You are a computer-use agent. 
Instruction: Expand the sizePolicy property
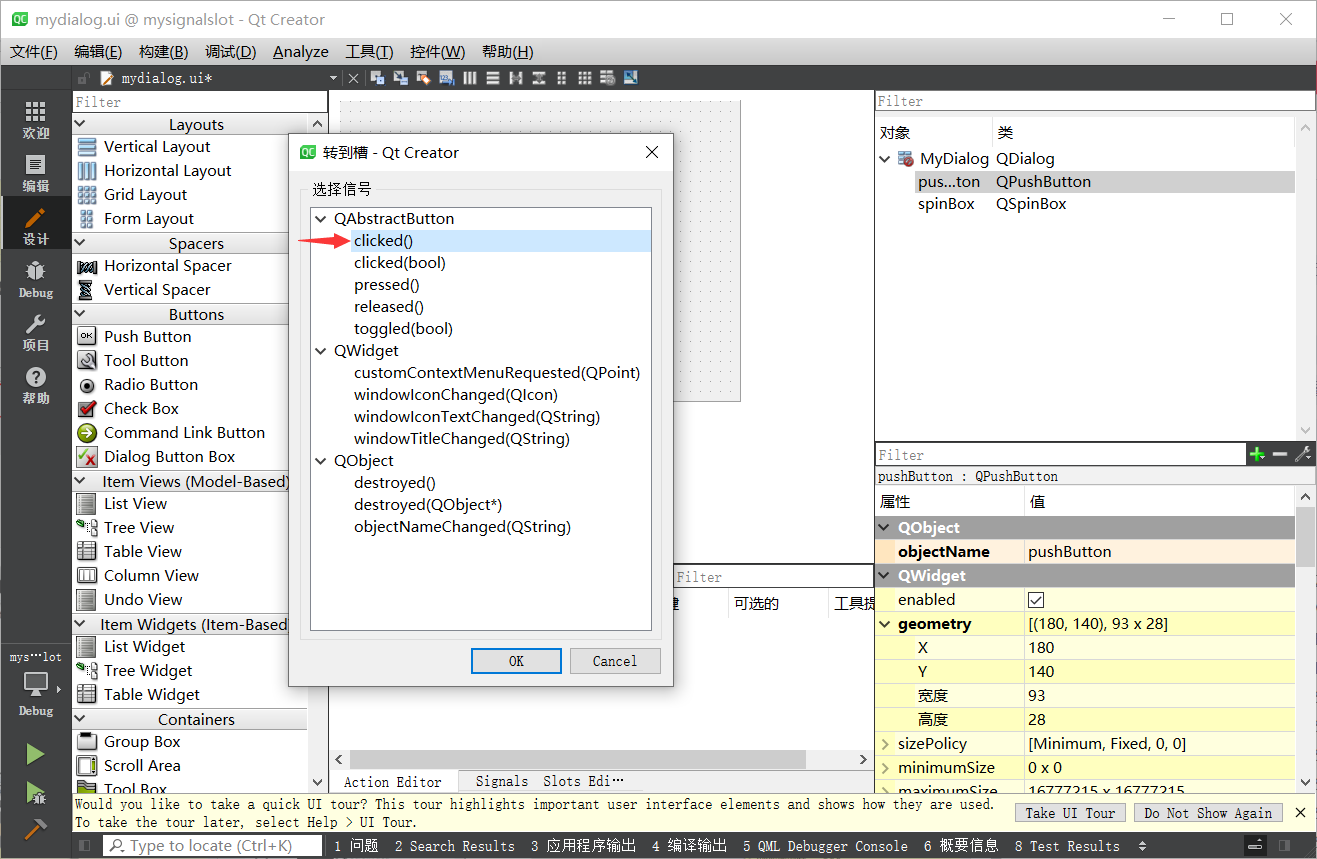coord(885,744)
